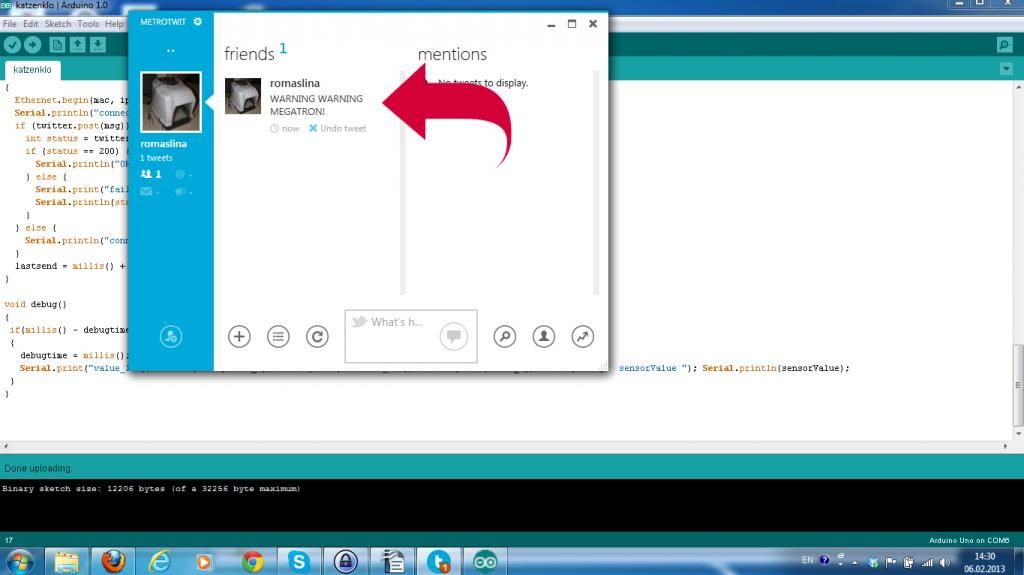Screen dimensions: 1024x575
Task: Click the friends count icon showing 1
Action: pyautogui.click(x=151, y=174)
